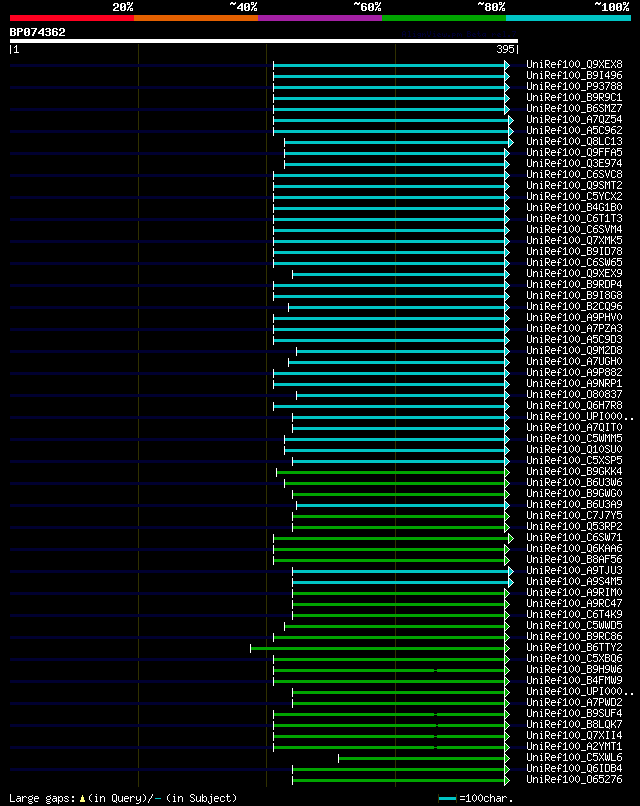The height and width of the screenshot is (806, 640).
Task: Click the cyan ~100% identity color segment
Action: click(569, 18)
